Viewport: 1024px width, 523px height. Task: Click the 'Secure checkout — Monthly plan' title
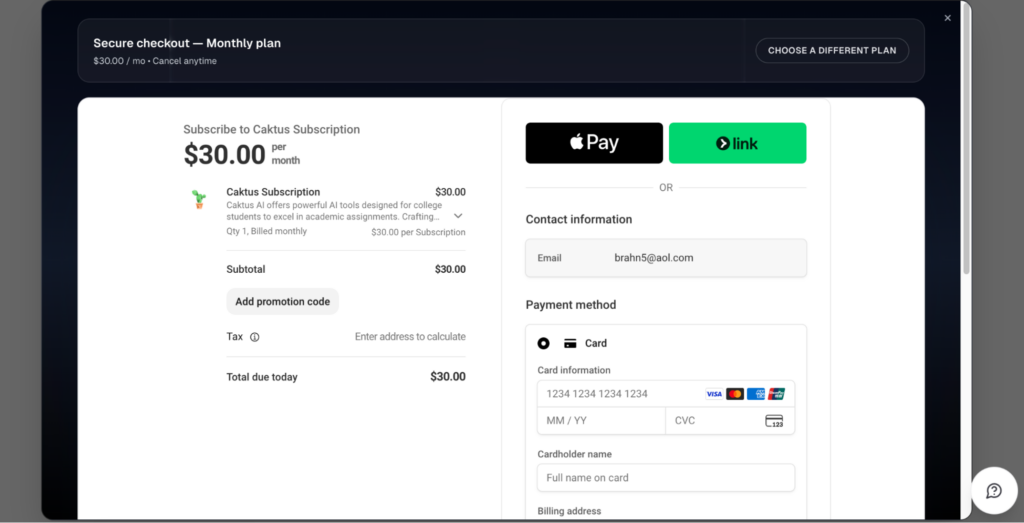tap(187, 44)
